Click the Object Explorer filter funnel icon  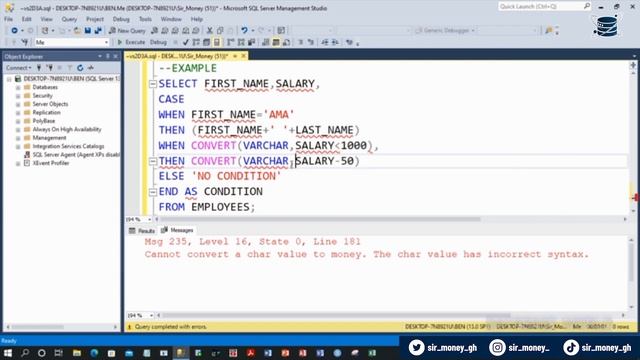click(x=70, y=68)
